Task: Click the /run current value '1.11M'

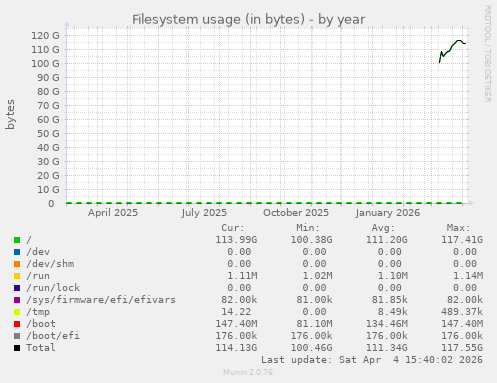Action: point(242,276)
